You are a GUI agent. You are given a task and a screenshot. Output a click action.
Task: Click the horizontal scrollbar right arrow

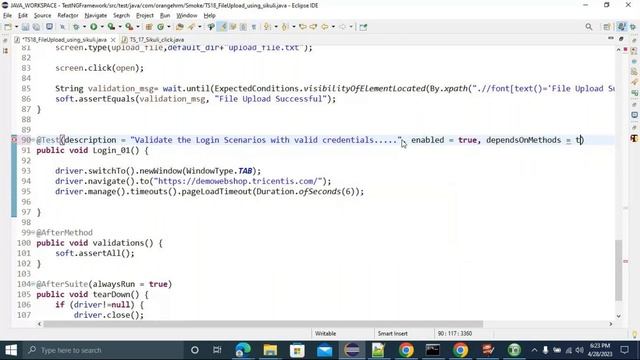[x=611, y=324]
